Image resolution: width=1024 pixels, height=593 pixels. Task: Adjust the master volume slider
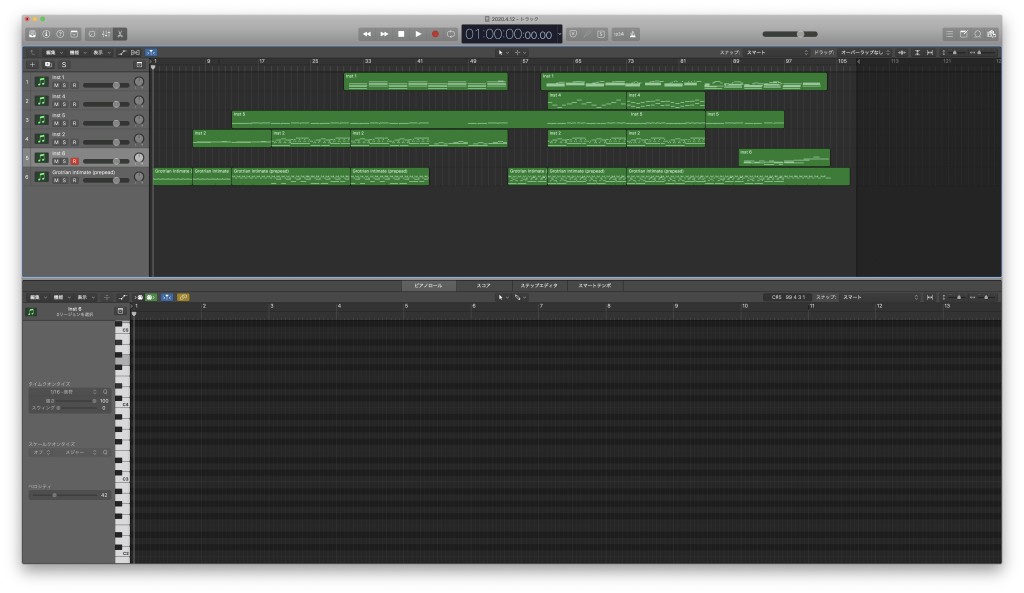[800, 34]
